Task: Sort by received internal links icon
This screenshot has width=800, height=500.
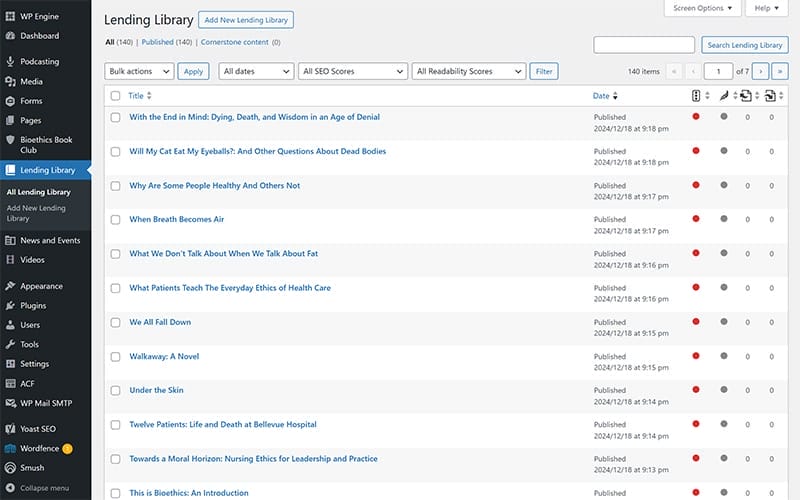Action: (x=770, y=96)
